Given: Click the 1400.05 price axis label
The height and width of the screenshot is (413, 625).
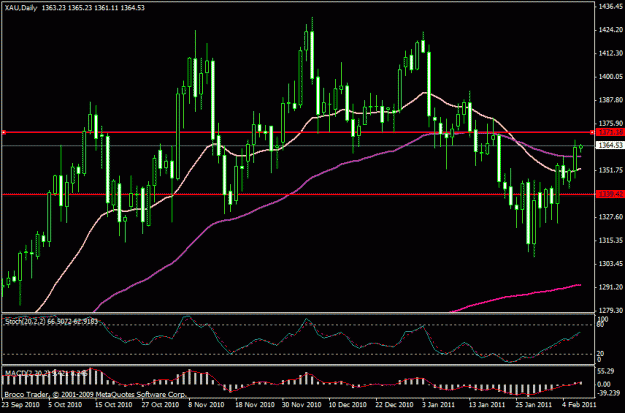Looking at the screenshot, I should tap(611, 77).
